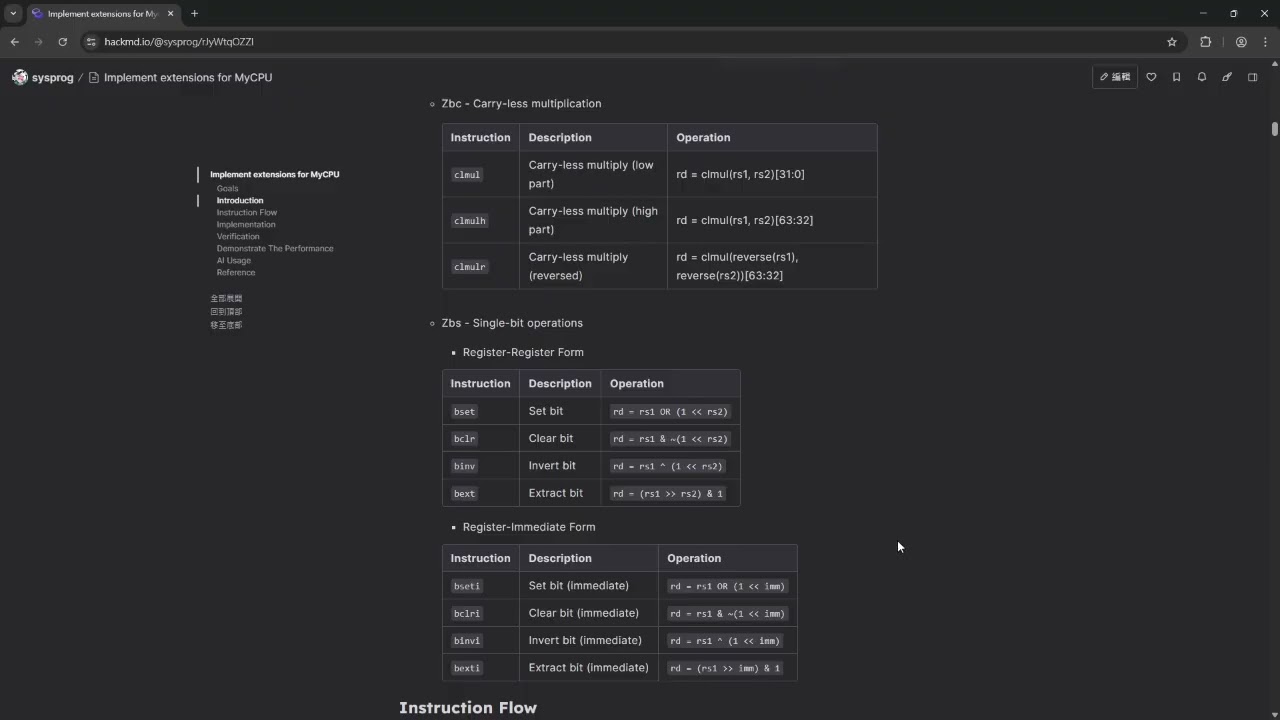This screenshot has width=1280, height=720.
Task: Open the paintbrush customize icon
Action: point(1227,77)
